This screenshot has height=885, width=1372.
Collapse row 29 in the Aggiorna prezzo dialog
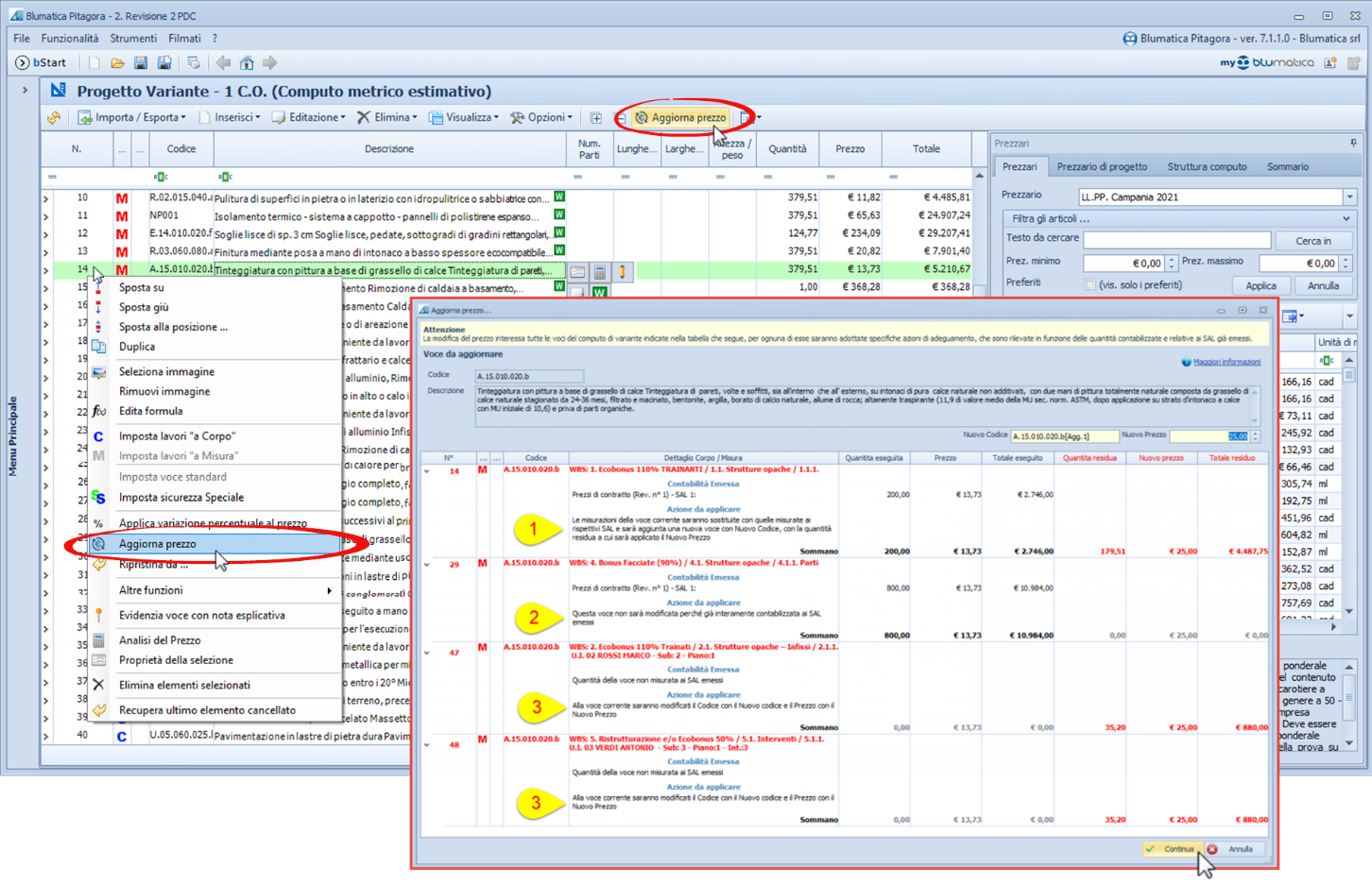coord(427,565)
